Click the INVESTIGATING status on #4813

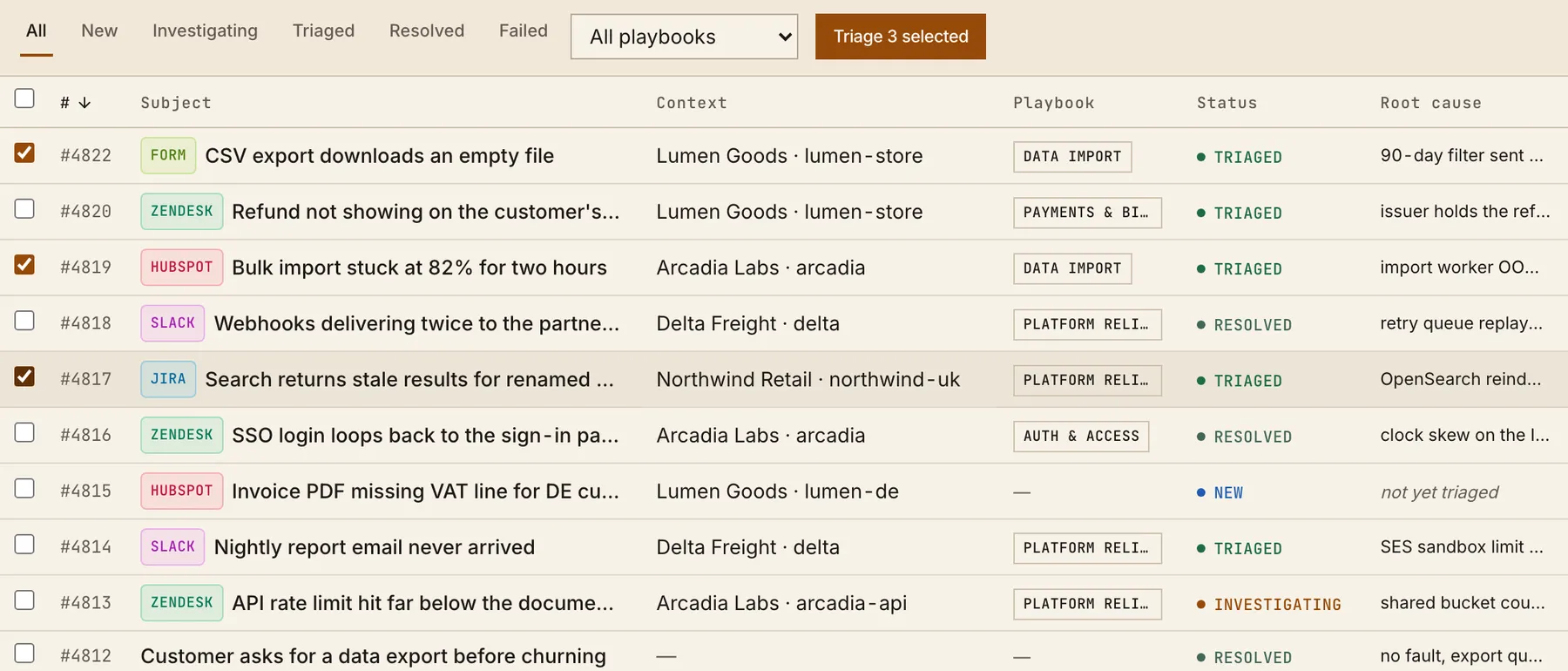pyautogui.click(x=1269, y=605)
